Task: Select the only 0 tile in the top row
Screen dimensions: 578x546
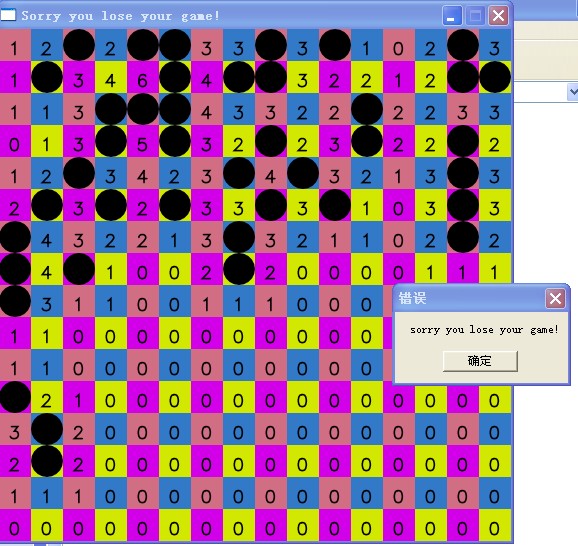Action: [399, 45]
